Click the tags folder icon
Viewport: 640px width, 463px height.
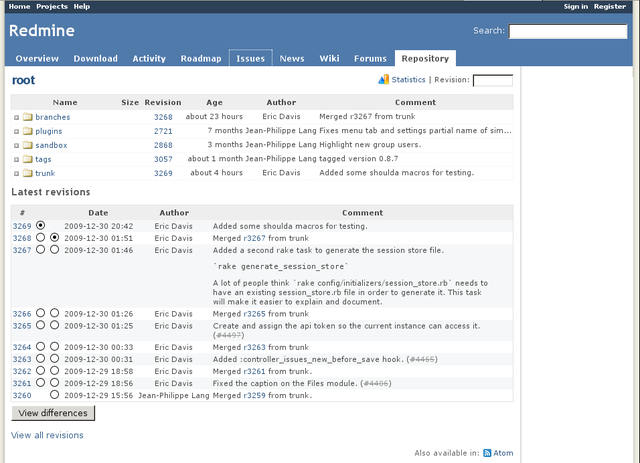click(x=28, y=159)
